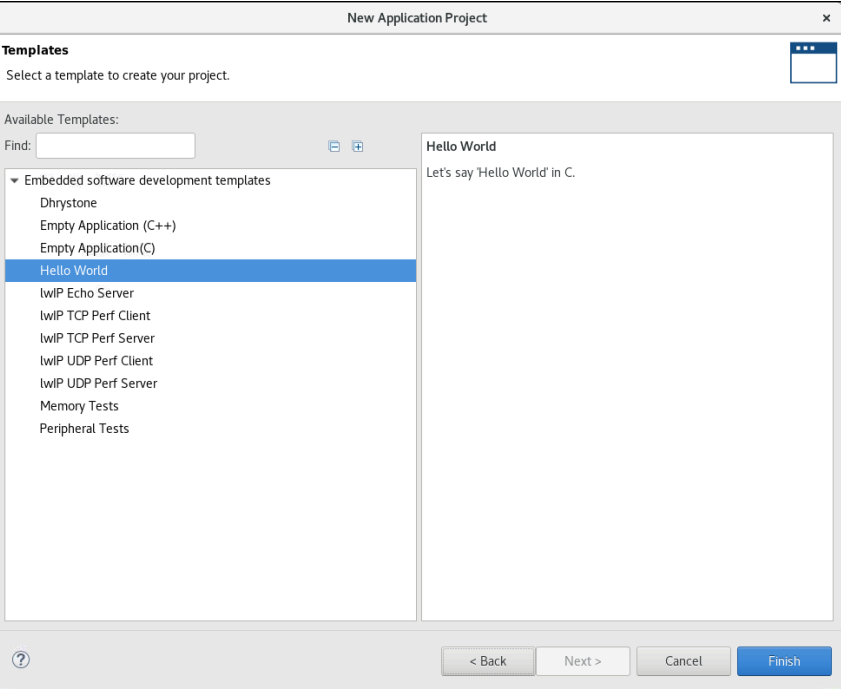The width and height of the screenshot is (841, 689).
Task: Go back to the previous wizard page
Action: pos(488,661)
